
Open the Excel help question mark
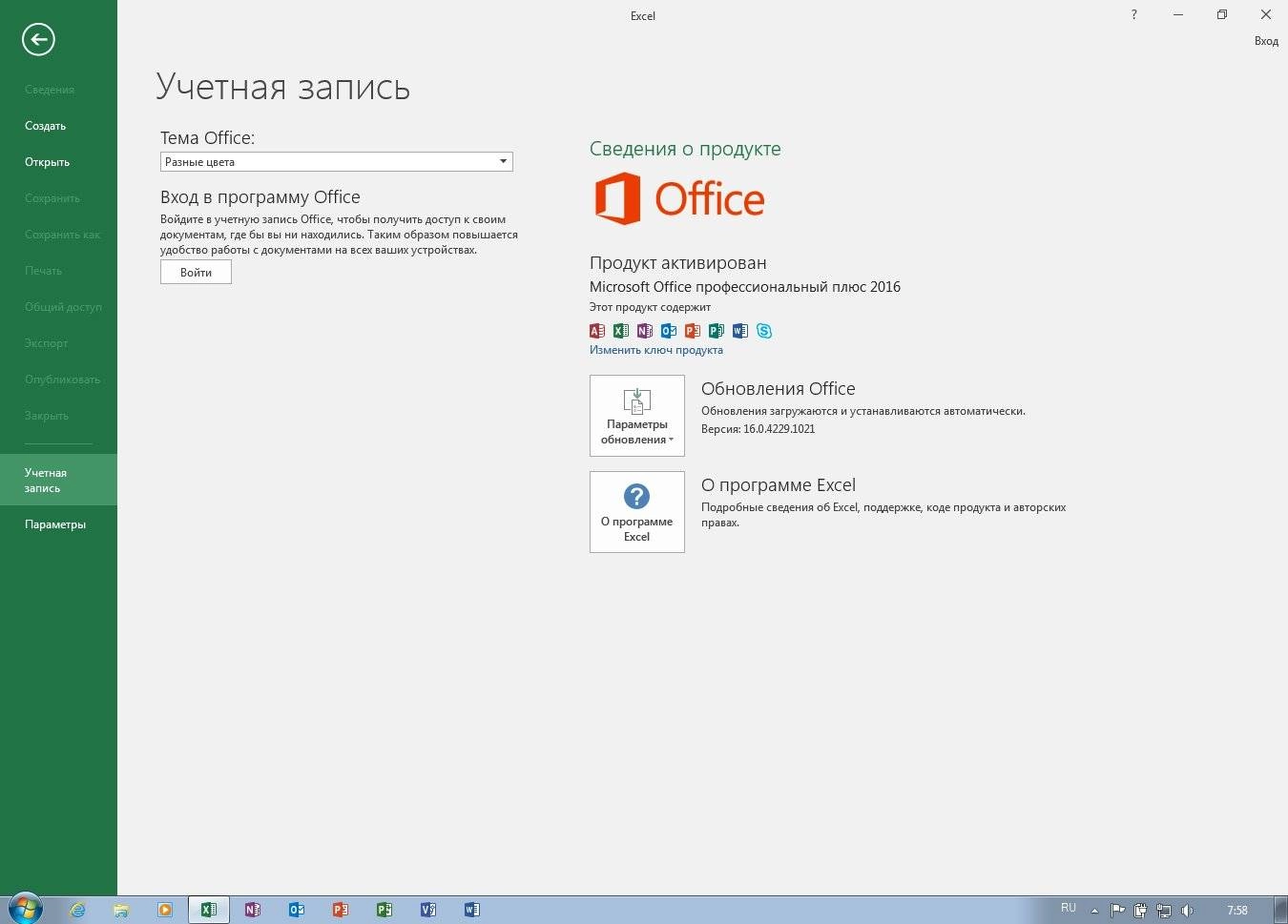point(1133,14)
